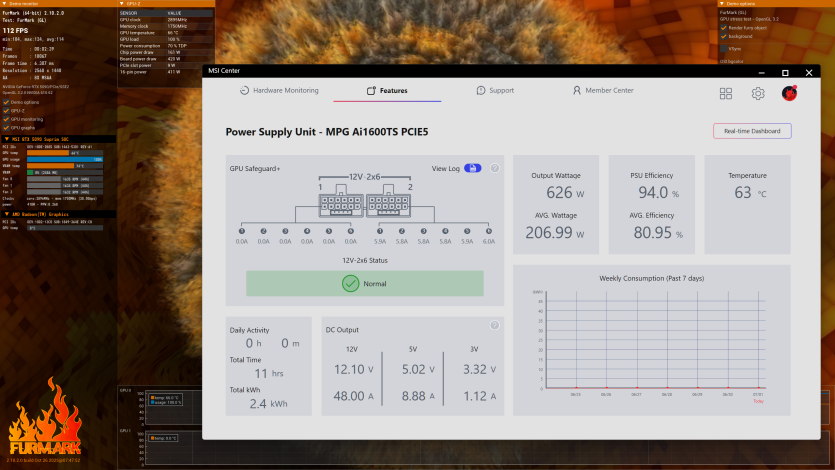The height and width of the screenshot is (470, 835).
Task: Maximize the MSI Center window
Action: pyautogui.click(x=785, y=72)
